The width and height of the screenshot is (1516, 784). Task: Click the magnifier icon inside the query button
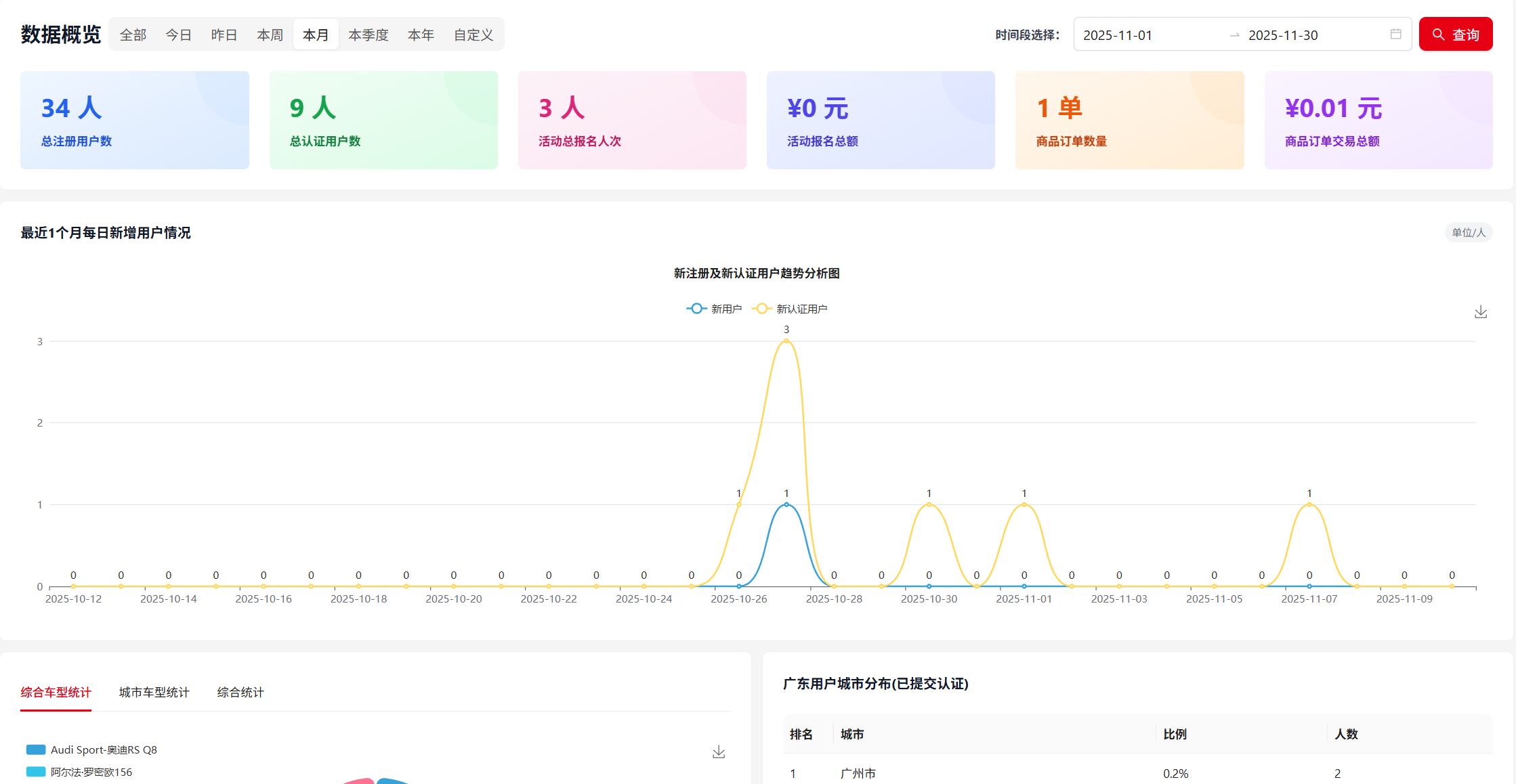(x=1439, y=34)
